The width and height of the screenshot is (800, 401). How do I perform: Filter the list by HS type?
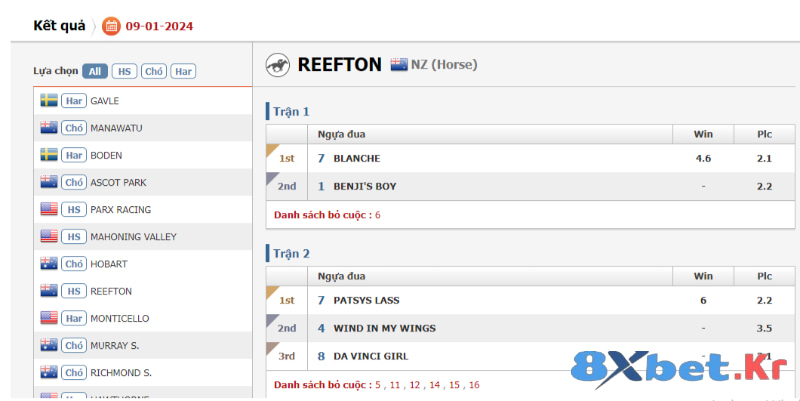(124, 71)
